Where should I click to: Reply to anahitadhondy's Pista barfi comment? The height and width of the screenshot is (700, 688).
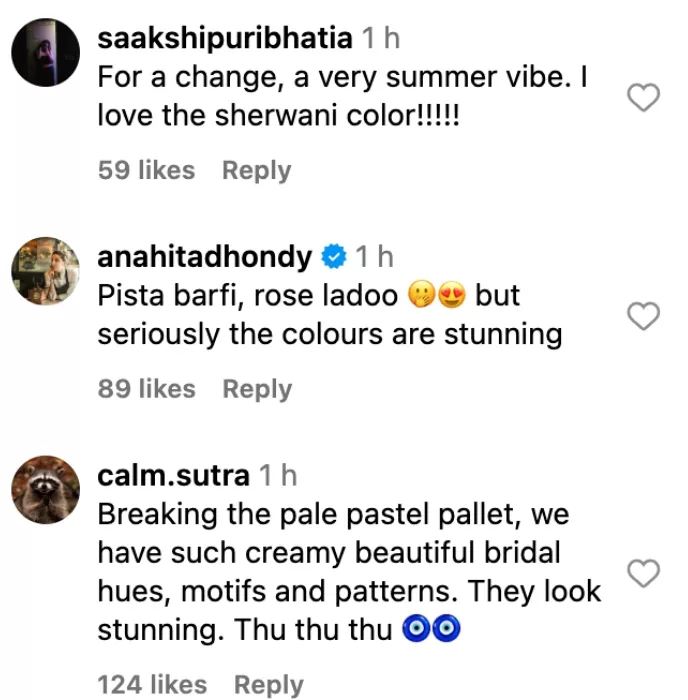coord(257,389)
